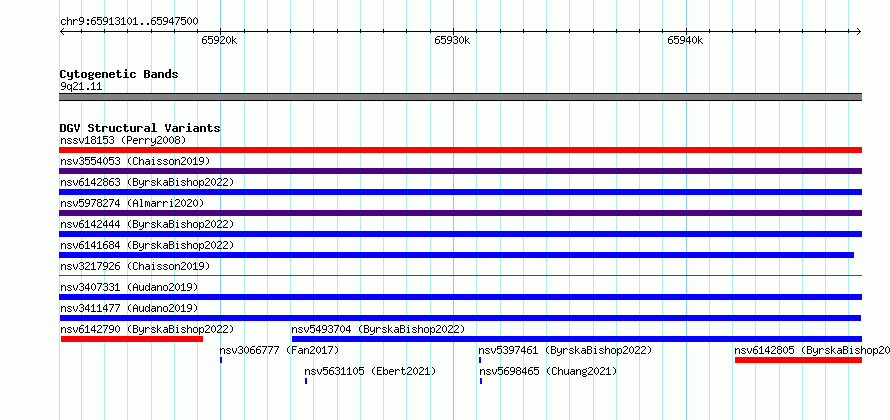The image size is (890, 420).
Task: Select the nsv5631105 (Ebert2021) label
Action: point(371,371)
